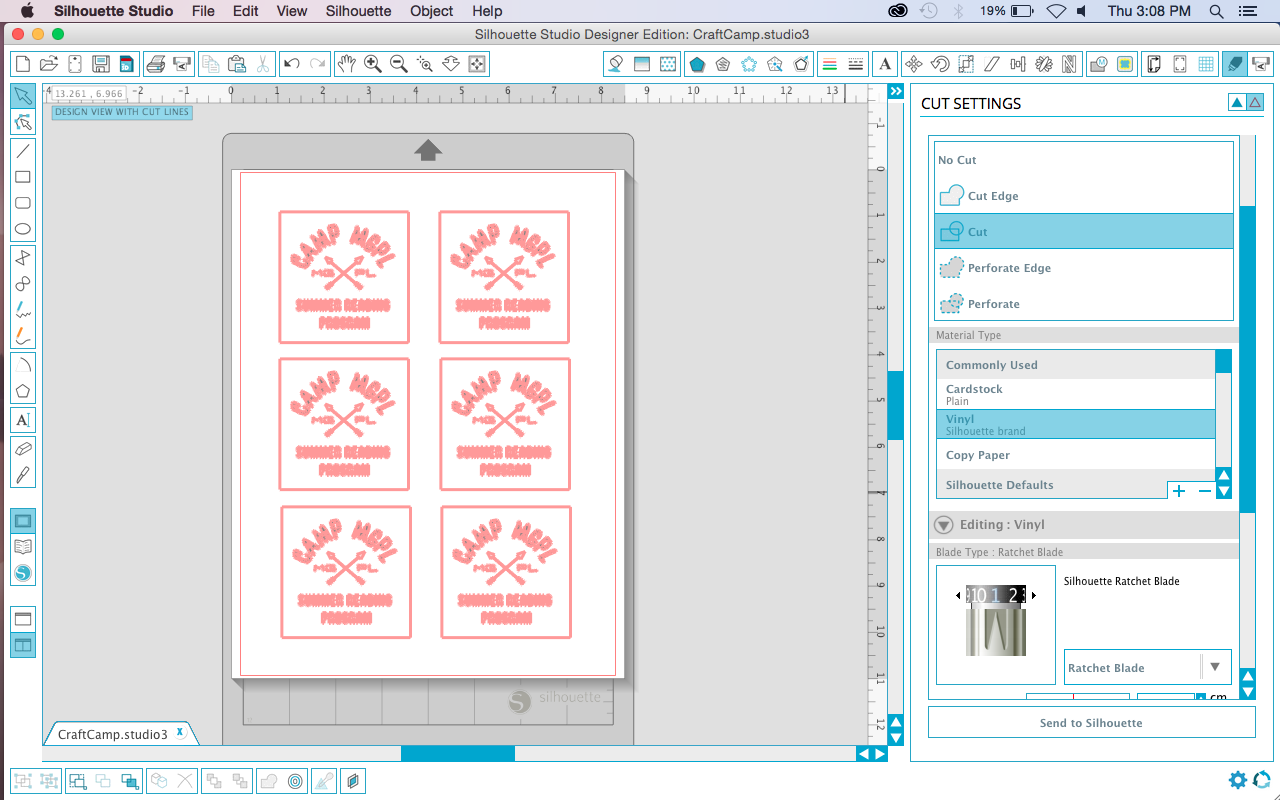The width and height of the screenshot is (1280, 800).
Task: Open the Library book icon
Action: point(23,547)
